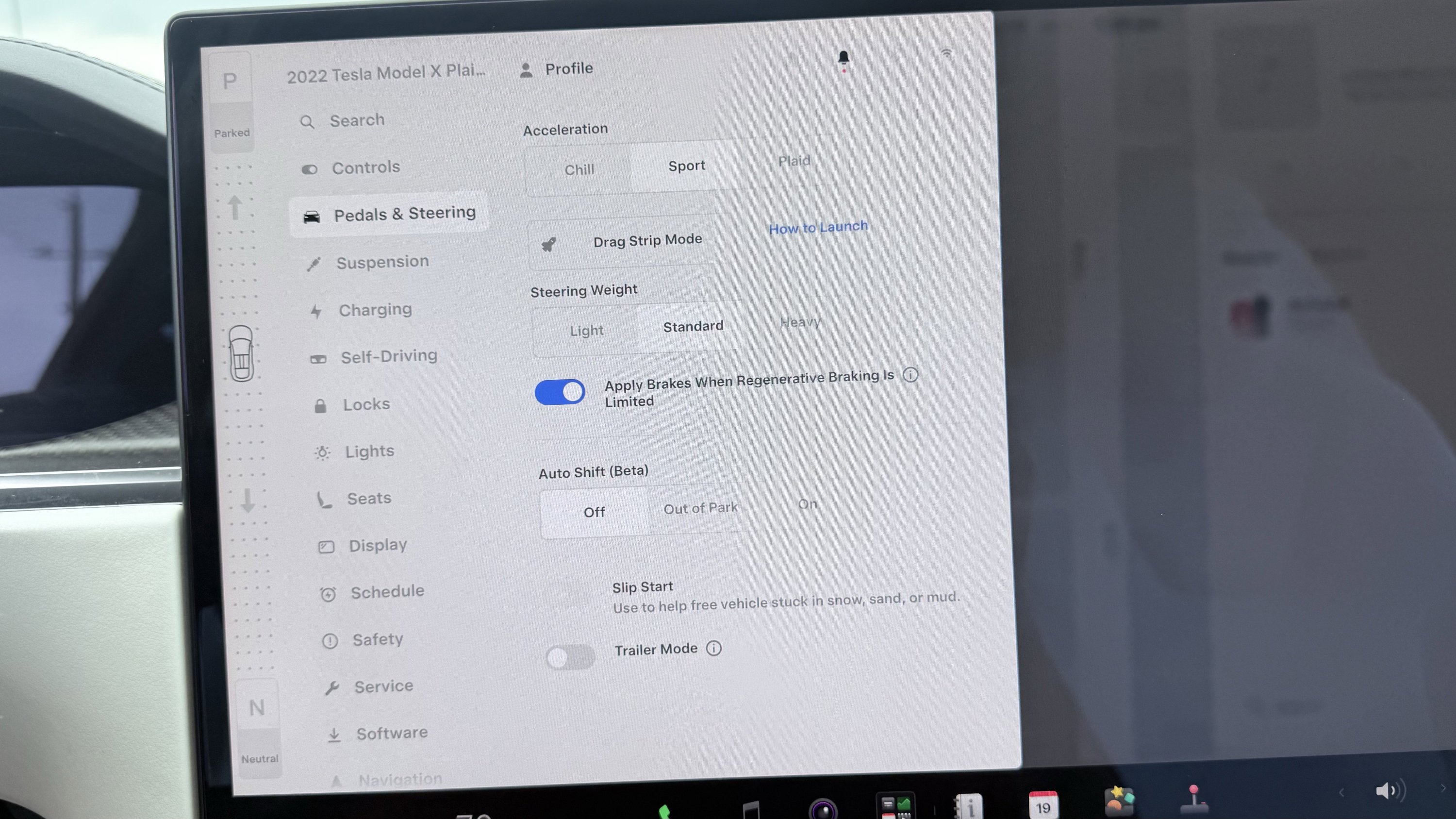Set Auto Shift to Off
Viewport: 1456px width, 819px height.
tap(594, 512)
